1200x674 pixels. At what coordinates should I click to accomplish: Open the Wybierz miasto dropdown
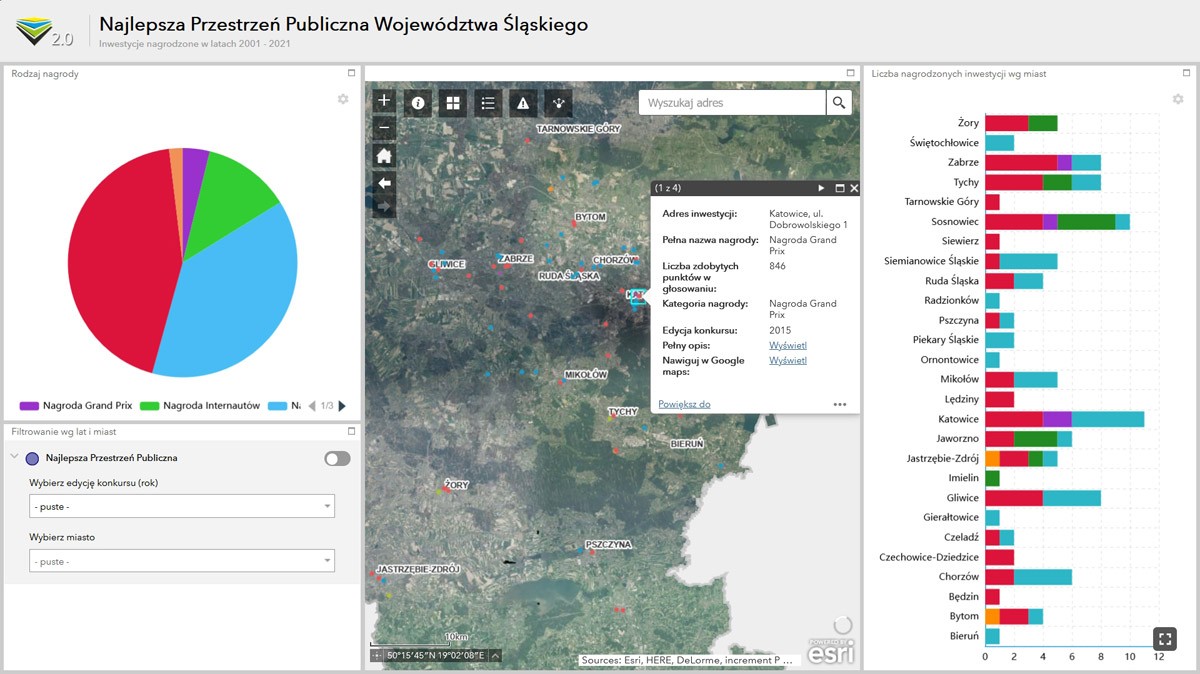pyautogui.click(x=181, y=561)
